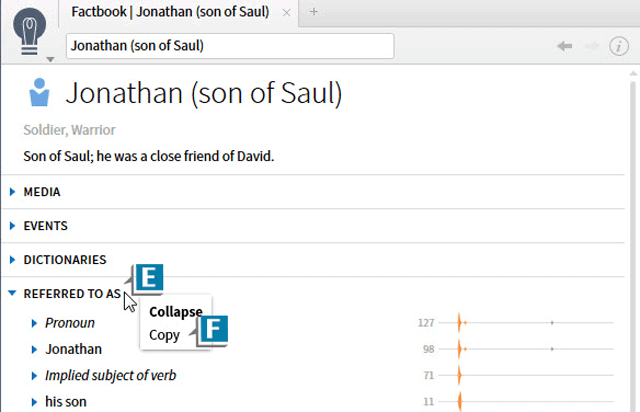This screenshot has height=412, width=640.
Task: Collapse the REFERRED TO AS section
Action: (x=12, y=294)
